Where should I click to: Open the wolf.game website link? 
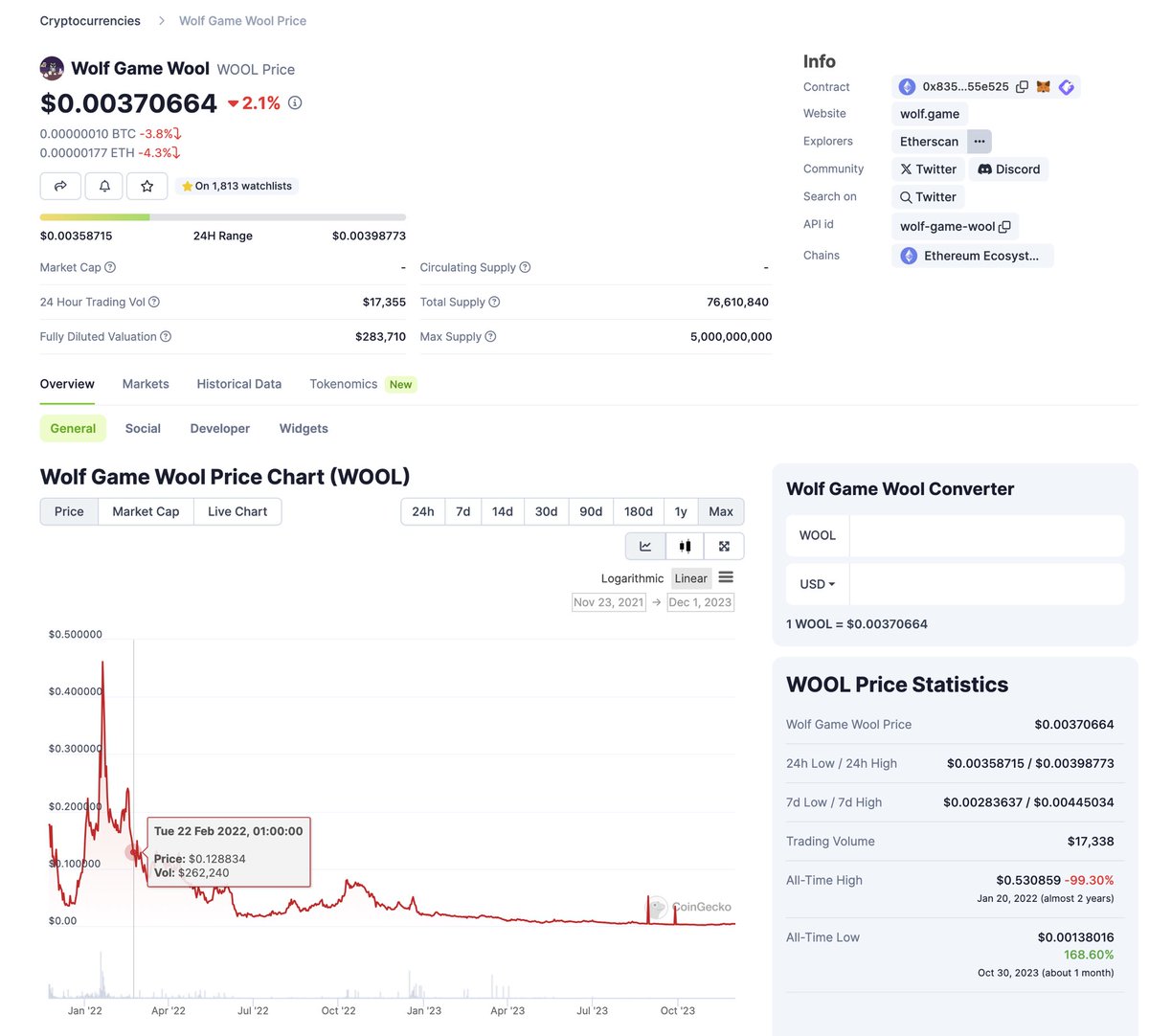pos(930,114)
